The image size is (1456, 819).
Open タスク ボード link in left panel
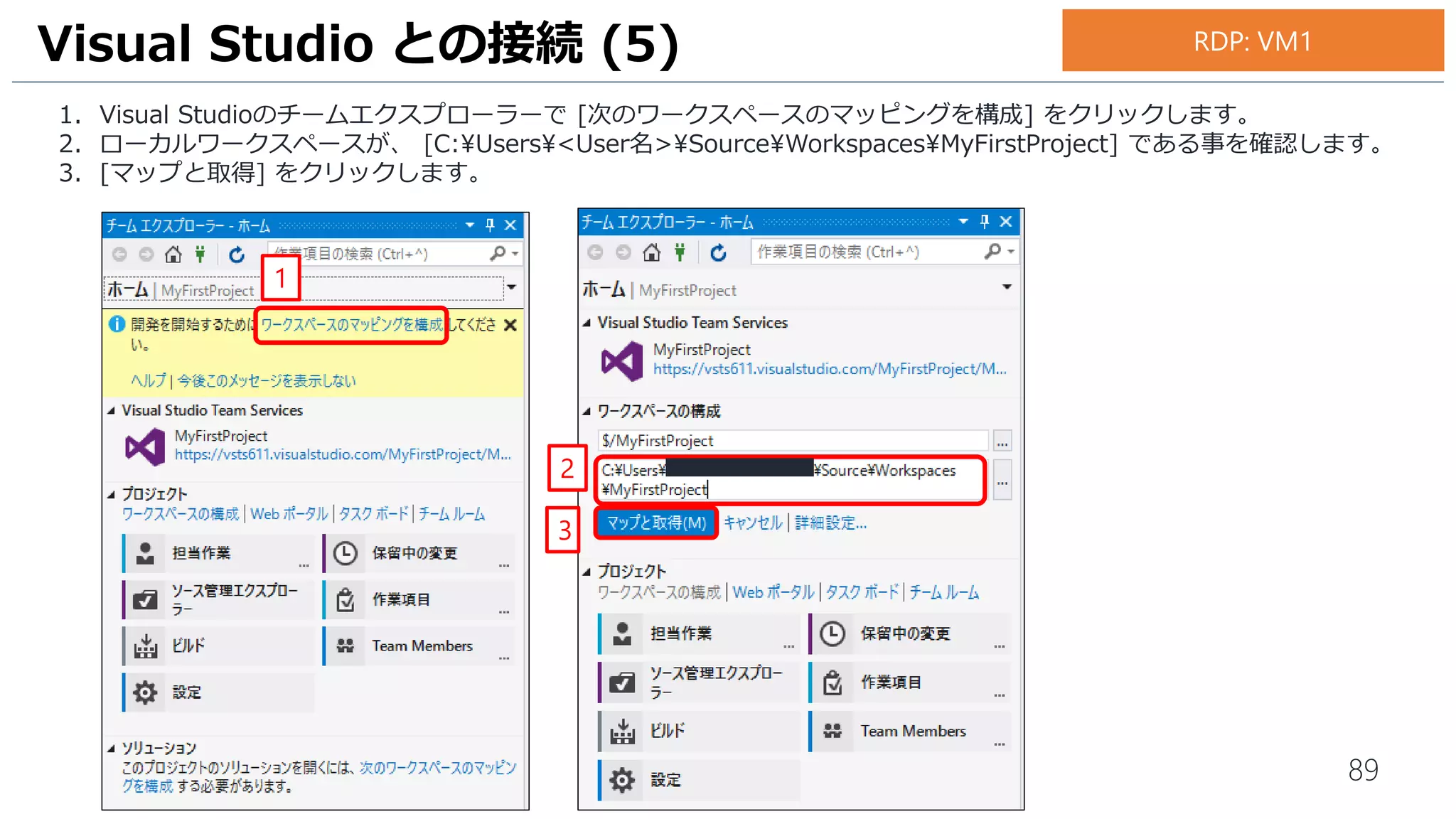click(x=374, y=514)
